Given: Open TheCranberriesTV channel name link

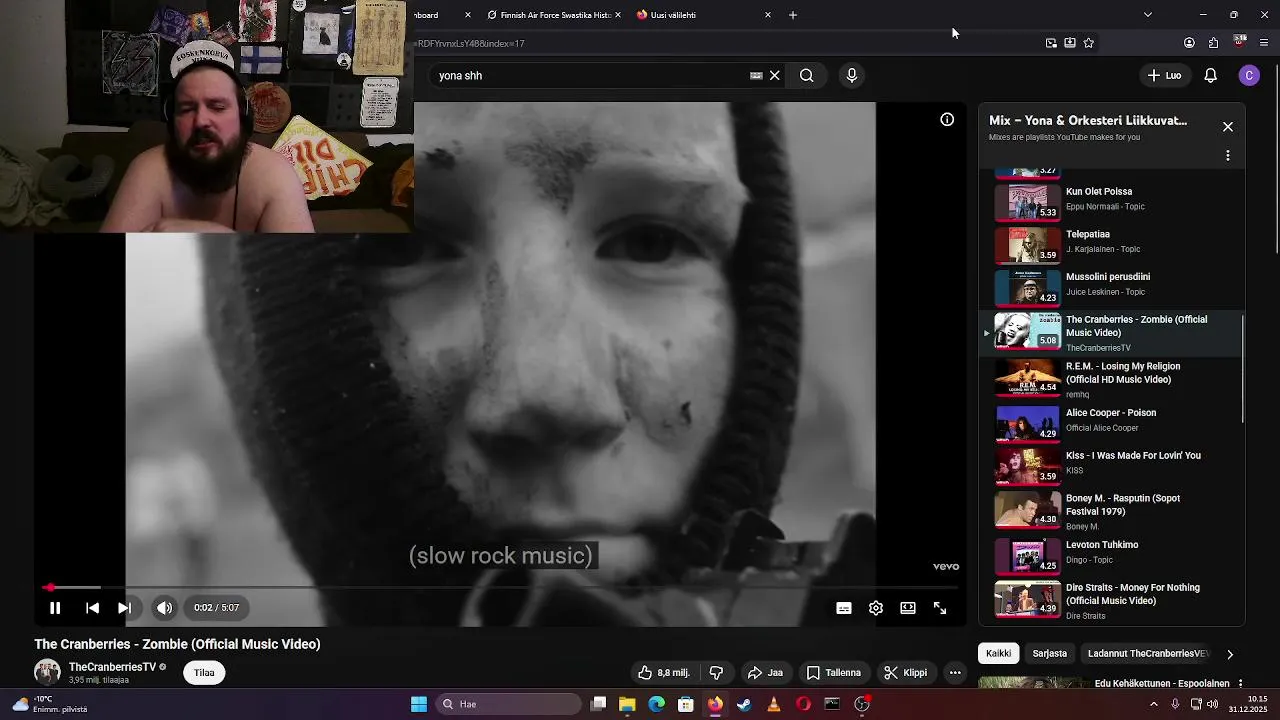Looking at the screenshot, I should pyautogui.click(x=112, y=667).
